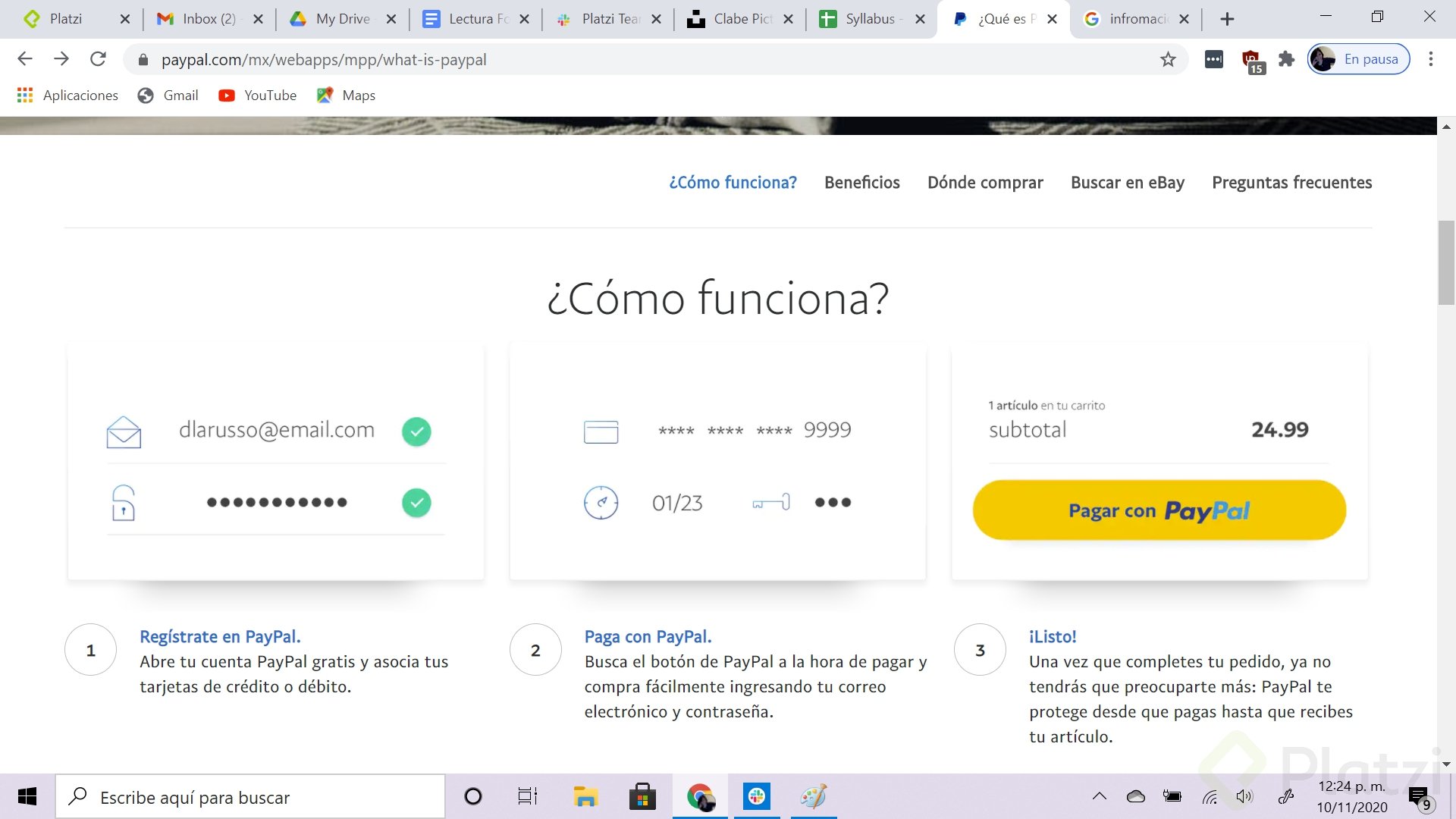Select the '¿Cómo funciona?' section link
The image size is (1456, 819).
click(x=733, y=183)
